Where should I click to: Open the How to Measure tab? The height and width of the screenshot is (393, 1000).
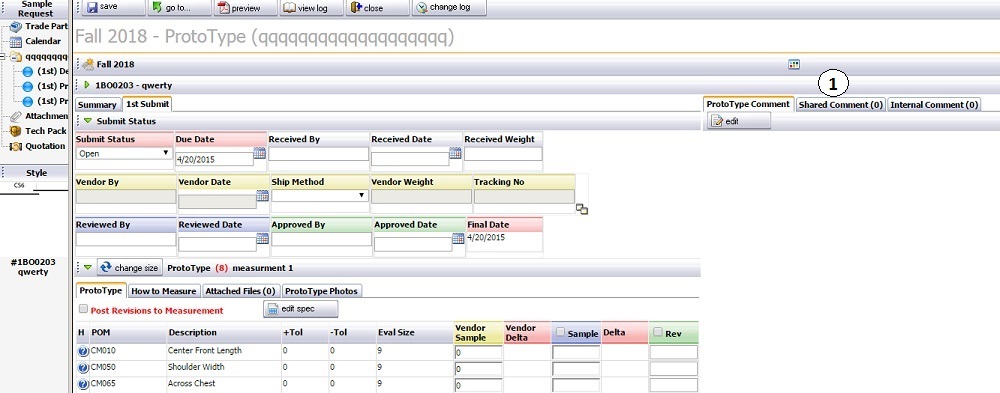tap(163, 291)
